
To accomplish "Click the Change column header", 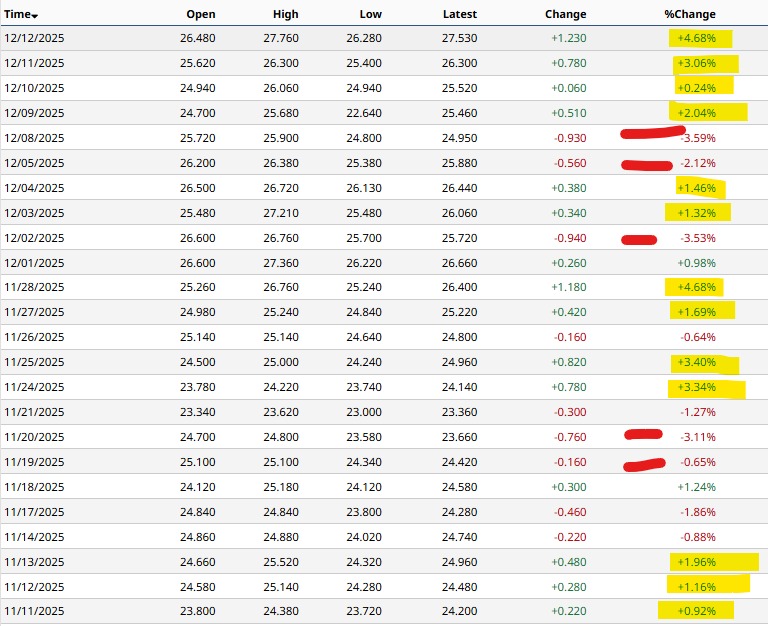I will (565, 14).
